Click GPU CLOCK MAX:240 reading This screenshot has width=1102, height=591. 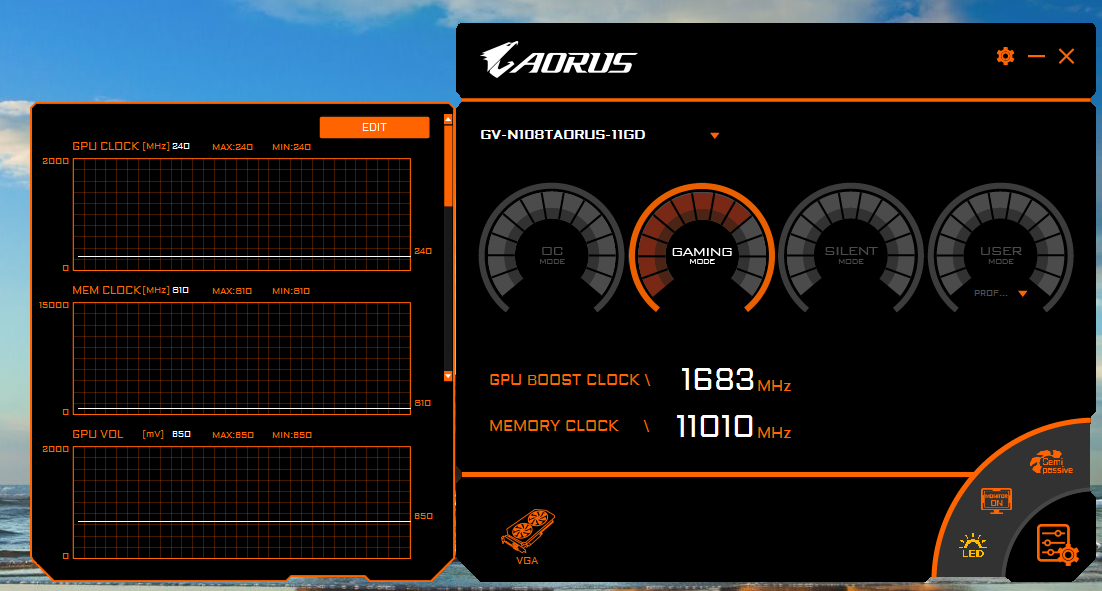233,147
